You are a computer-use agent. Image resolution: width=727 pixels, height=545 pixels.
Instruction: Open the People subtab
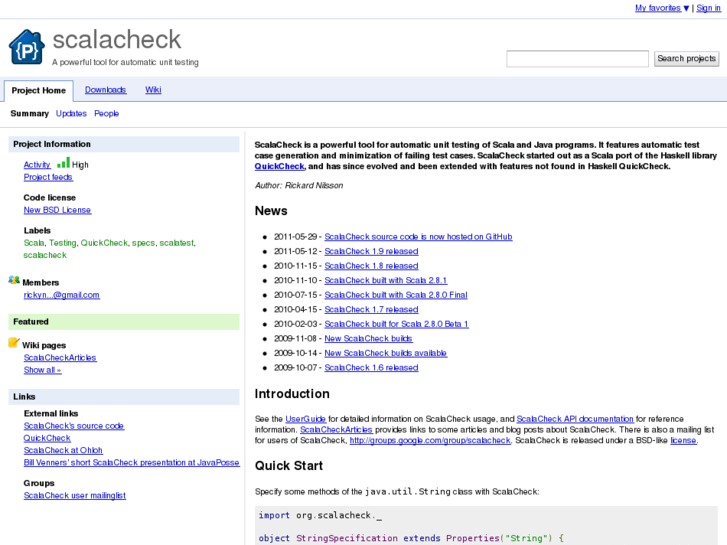coord(107,114)
